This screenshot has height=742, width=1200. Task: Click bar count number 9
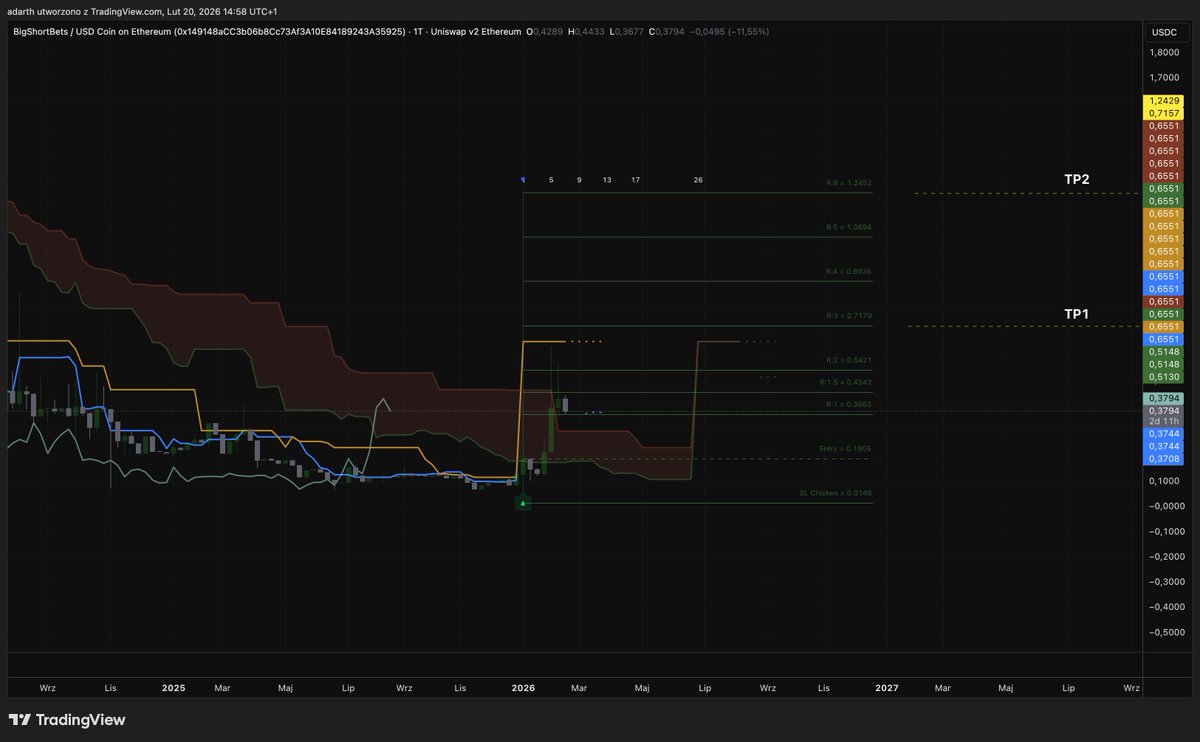click(x=579, y=180)
